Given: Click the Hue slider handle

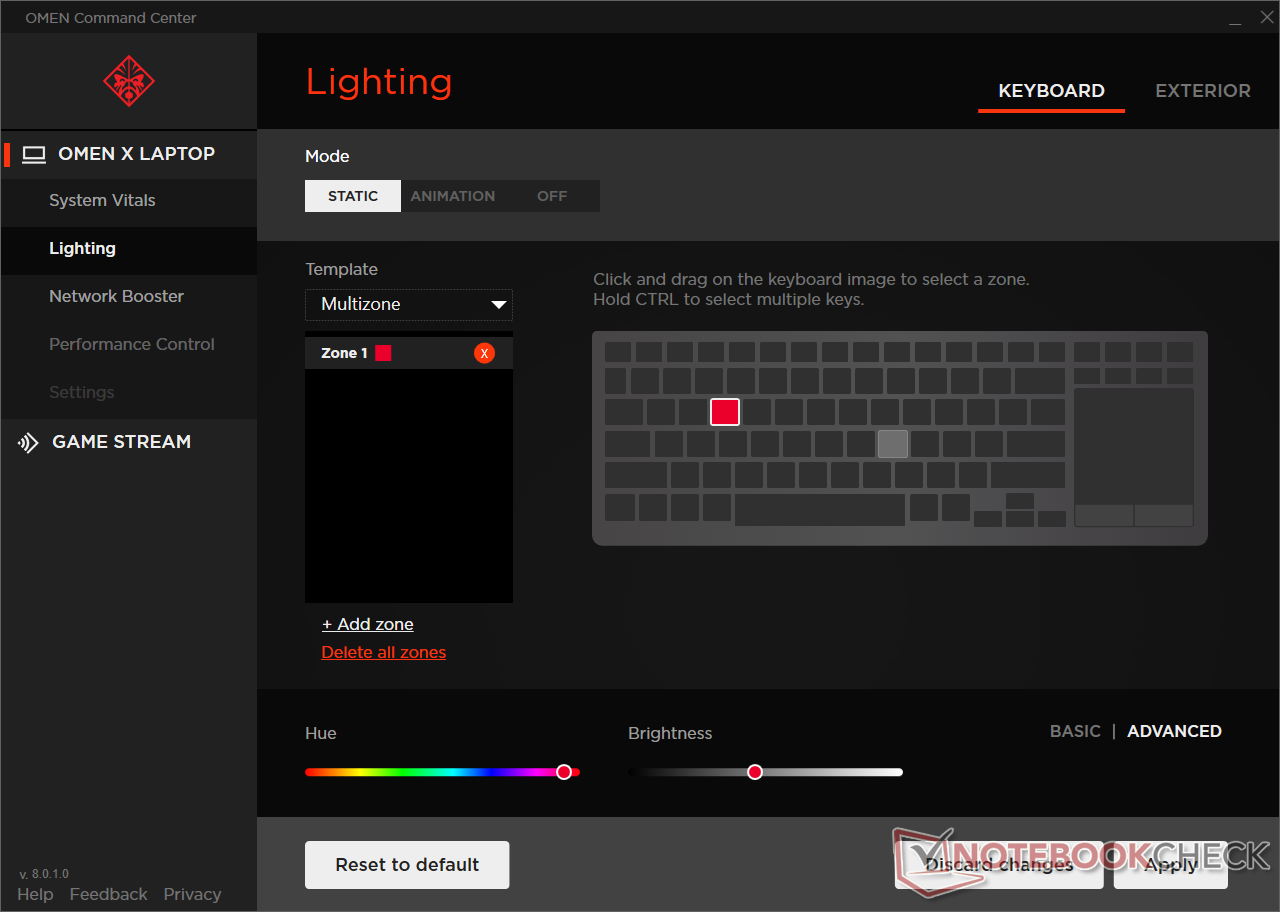Looking at the screenshot, I should [x=564, y=772].
